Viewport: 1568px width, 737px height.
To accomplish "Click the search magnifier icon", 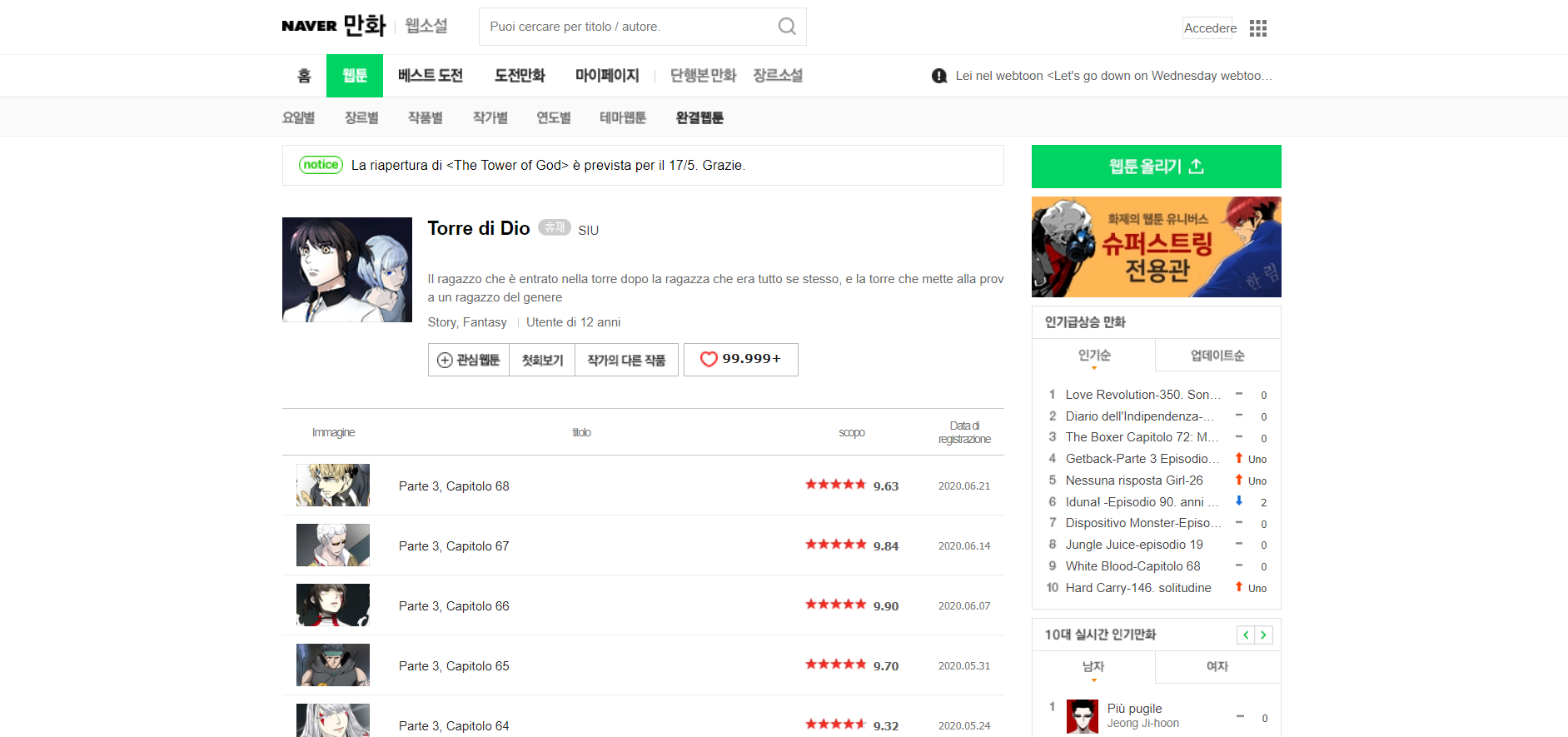I will [787, 27].
